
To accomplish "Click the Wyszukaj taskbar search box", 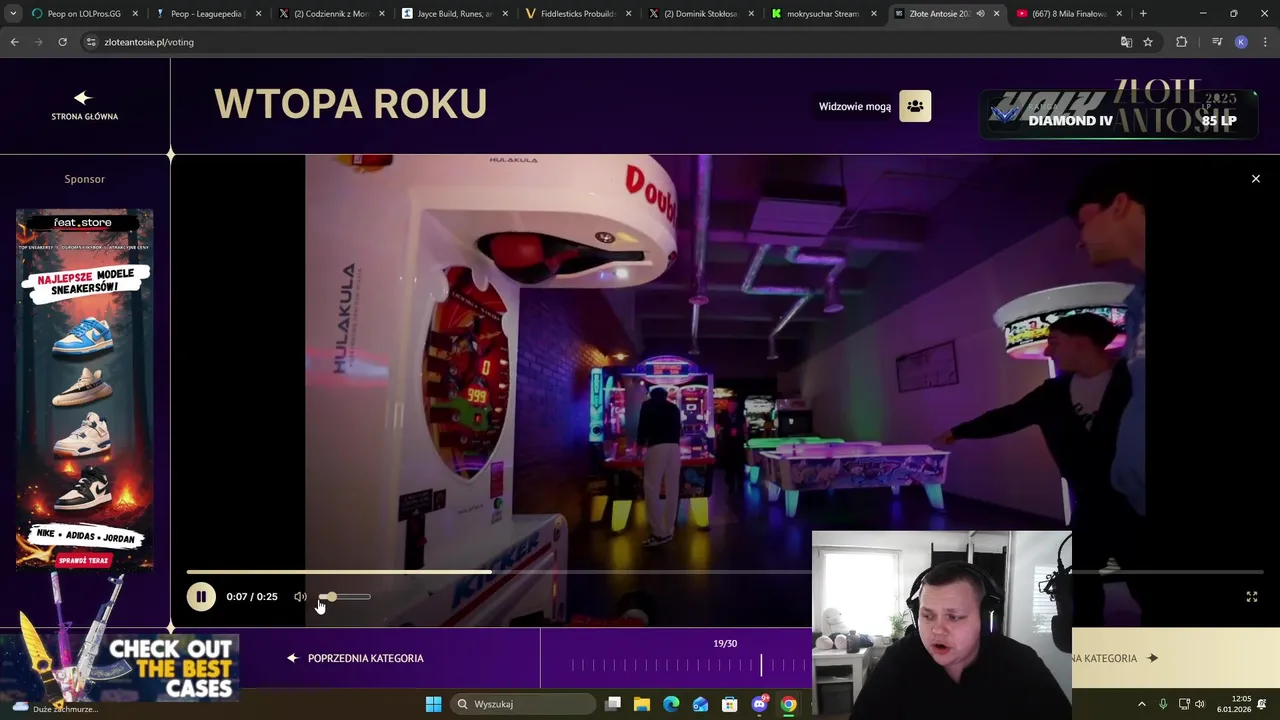I will 523,704.
